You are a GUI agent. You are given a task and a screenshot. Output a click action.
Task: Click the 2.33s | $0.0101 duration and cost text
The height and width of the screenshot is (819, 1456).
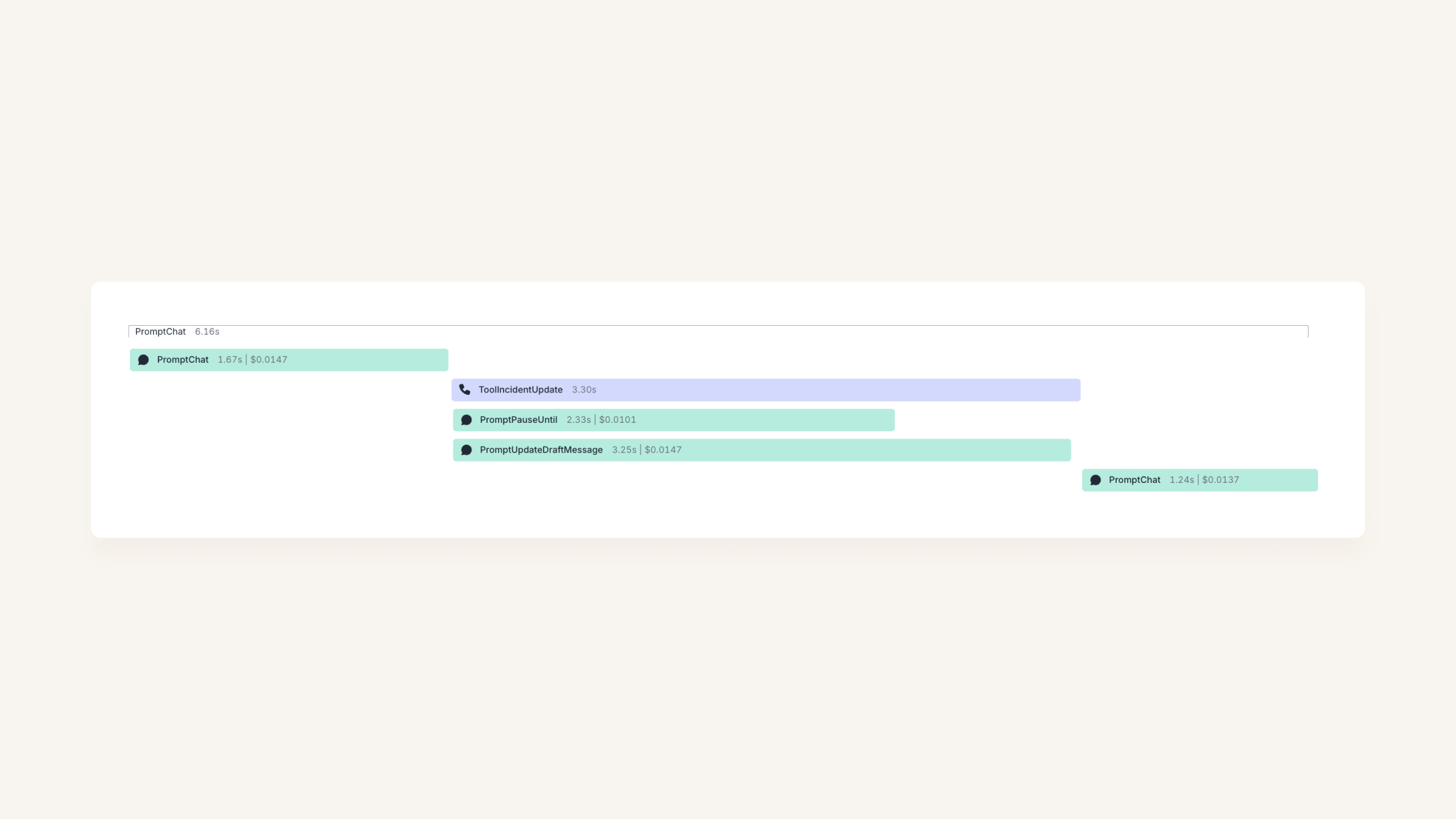pyautogui.click(x=601, y=420)
